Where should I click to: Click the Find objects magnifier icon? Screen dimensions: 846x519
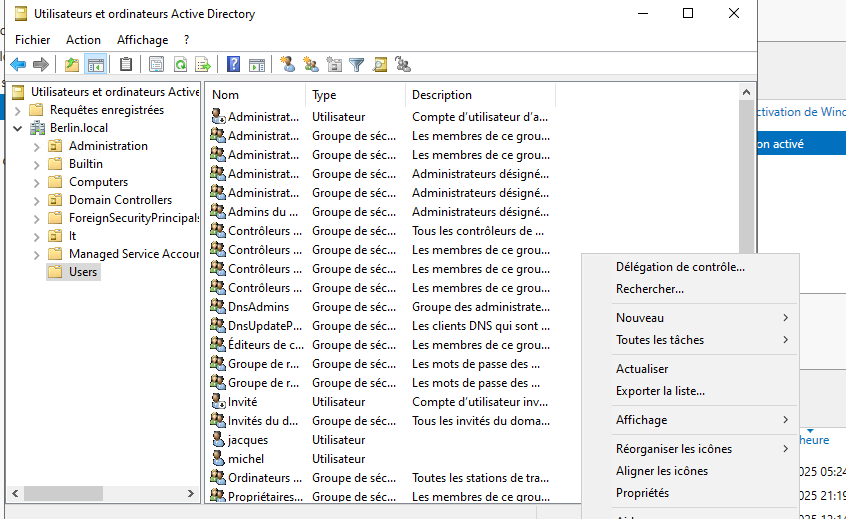[380, 65]
